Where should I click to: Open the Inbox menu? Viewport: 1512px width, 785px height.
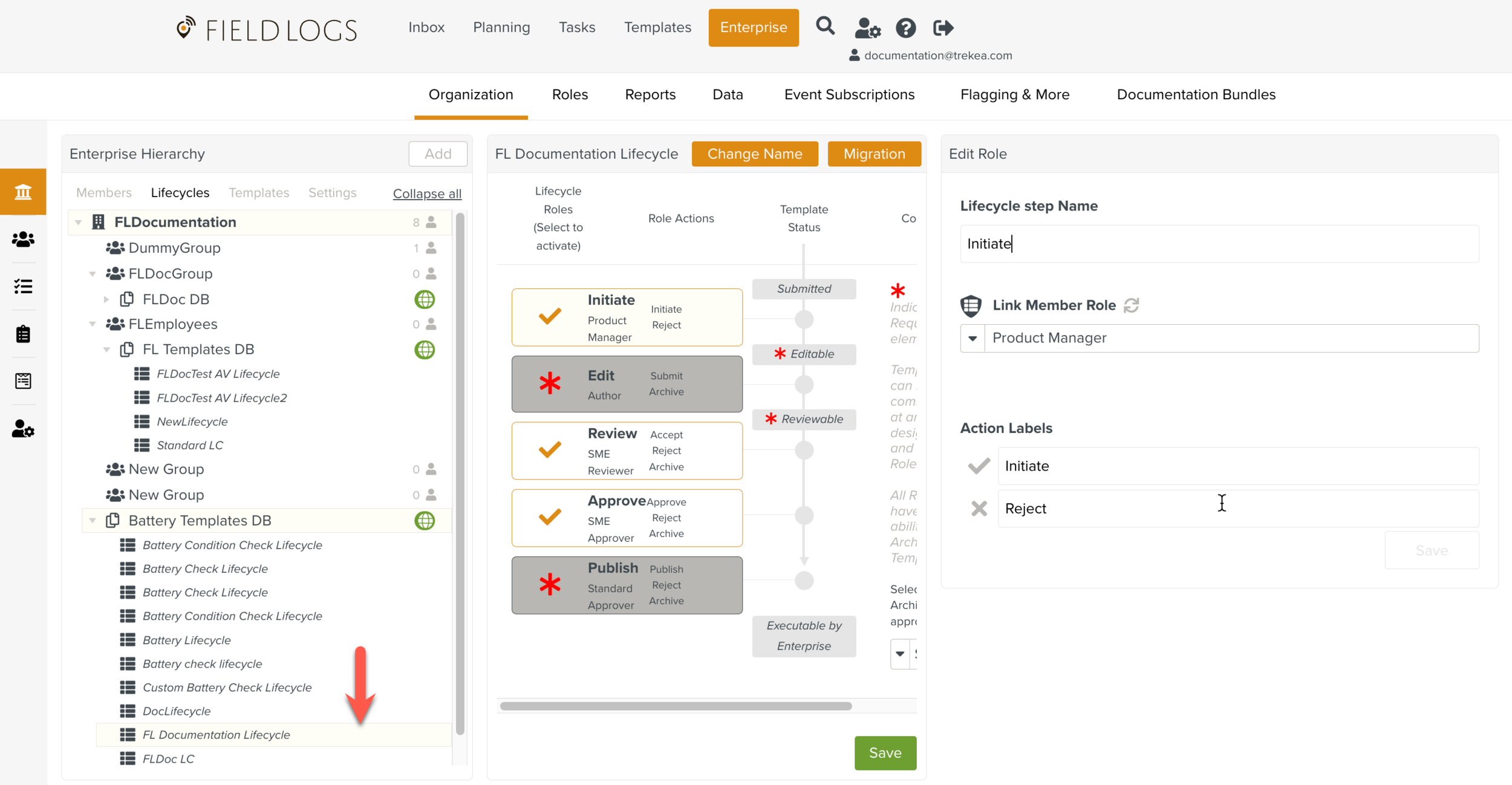(426, 27)
